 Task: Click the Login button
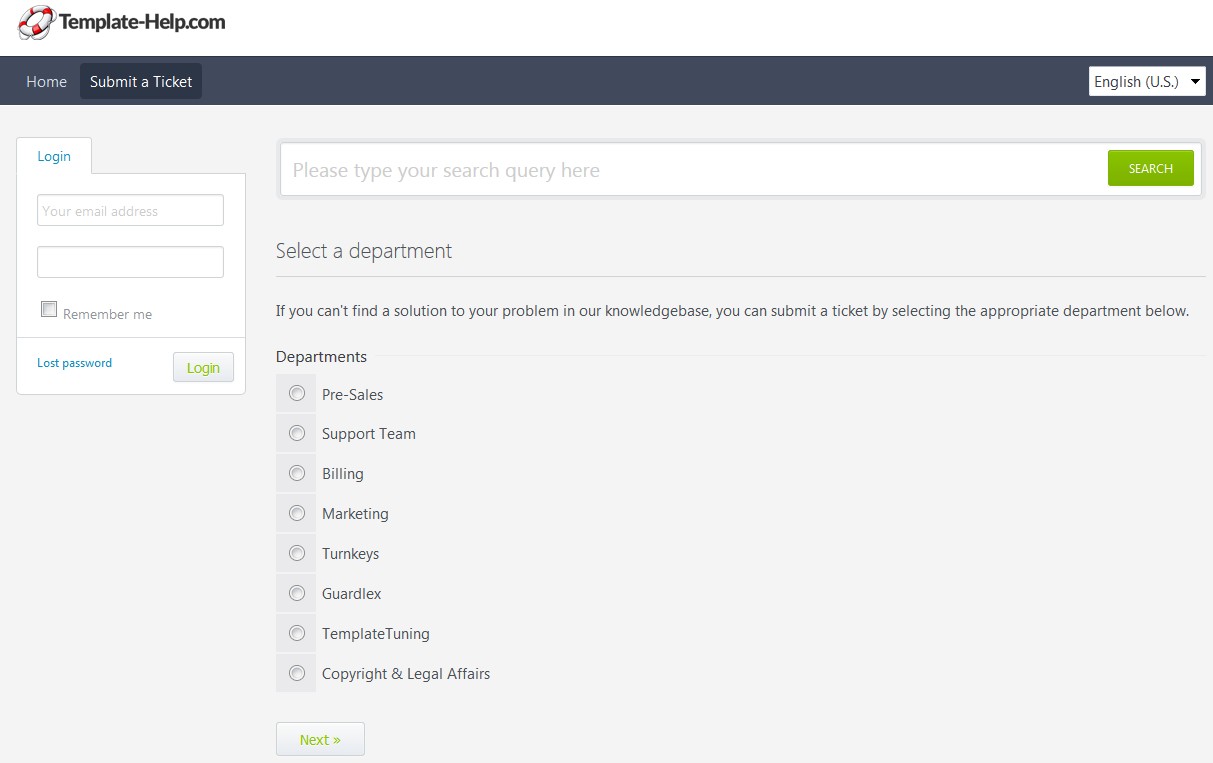(203, 367)
